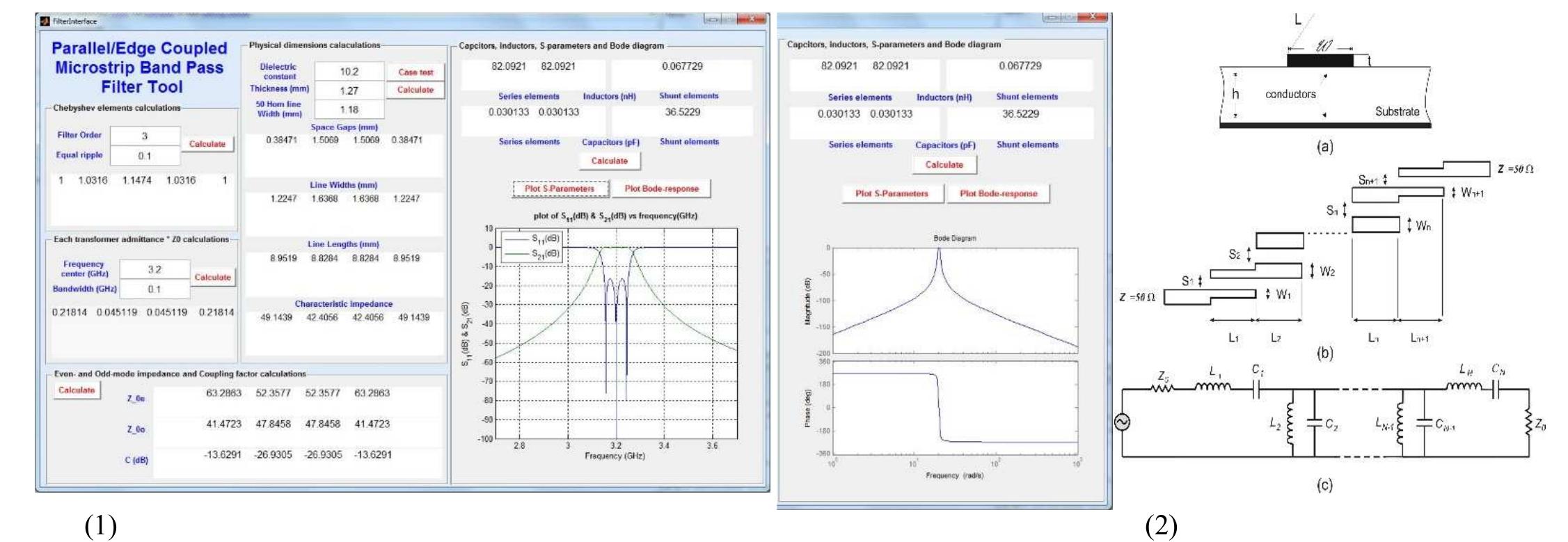Click Plot S-Parameters in the second window
Image resolution: width=1568 pixels, height=542 pixels.
pyautogui.click(x=892, y=193)
